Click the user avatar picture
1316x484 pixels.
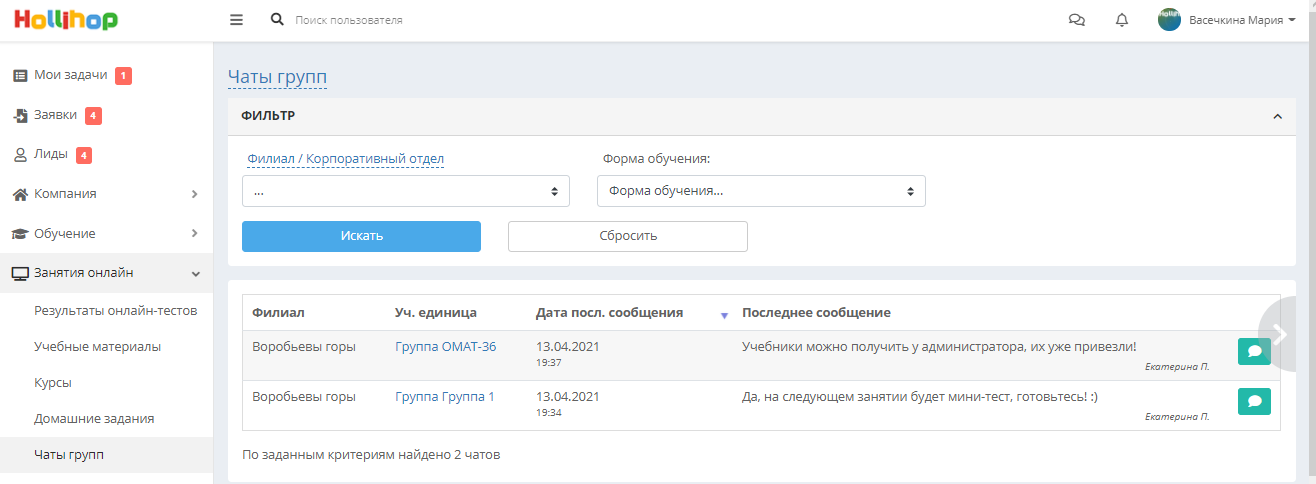[1169, 20]
